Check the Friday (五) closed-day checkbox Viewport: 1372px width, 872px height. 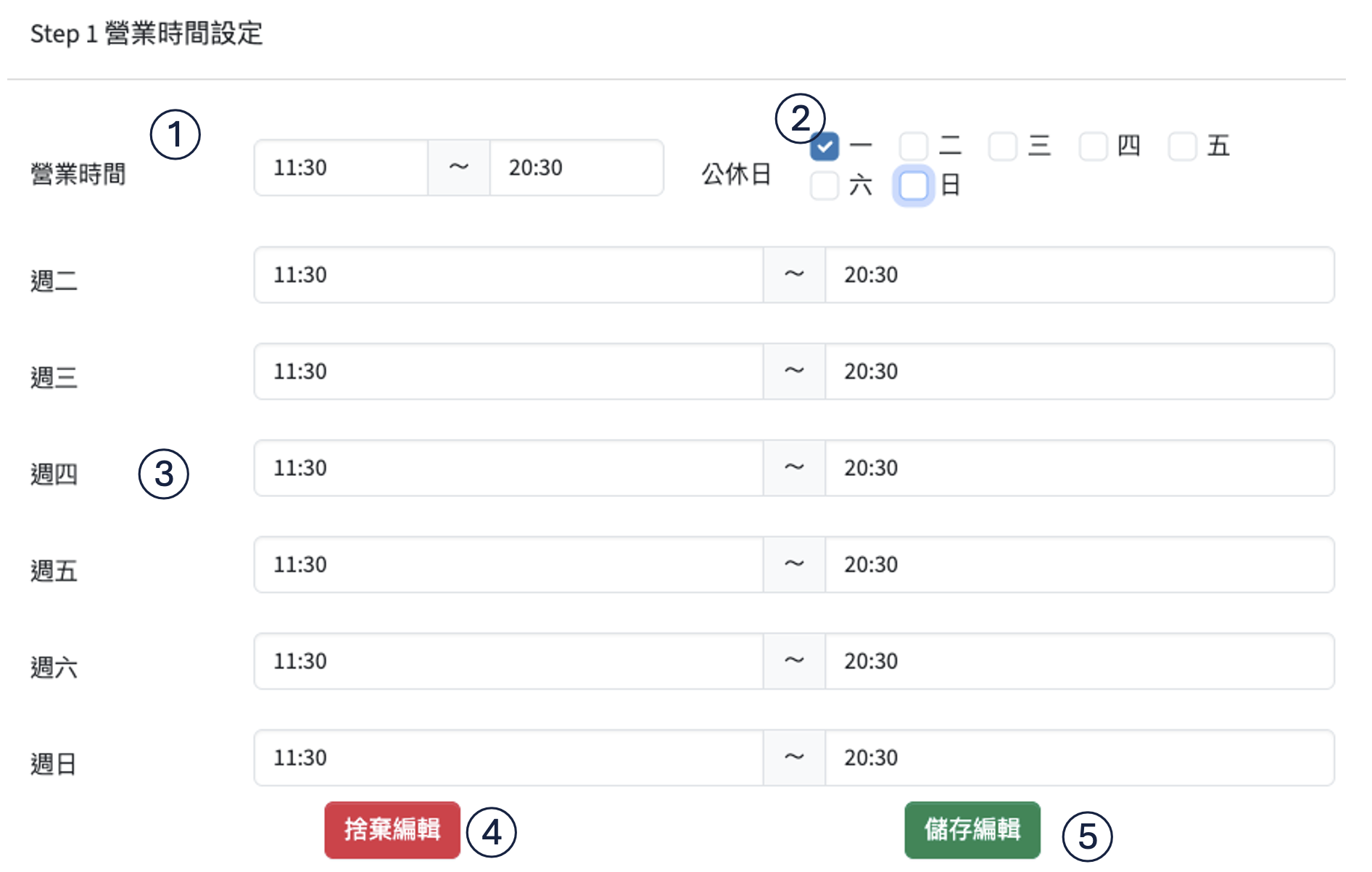click(x=1182, y=147)
